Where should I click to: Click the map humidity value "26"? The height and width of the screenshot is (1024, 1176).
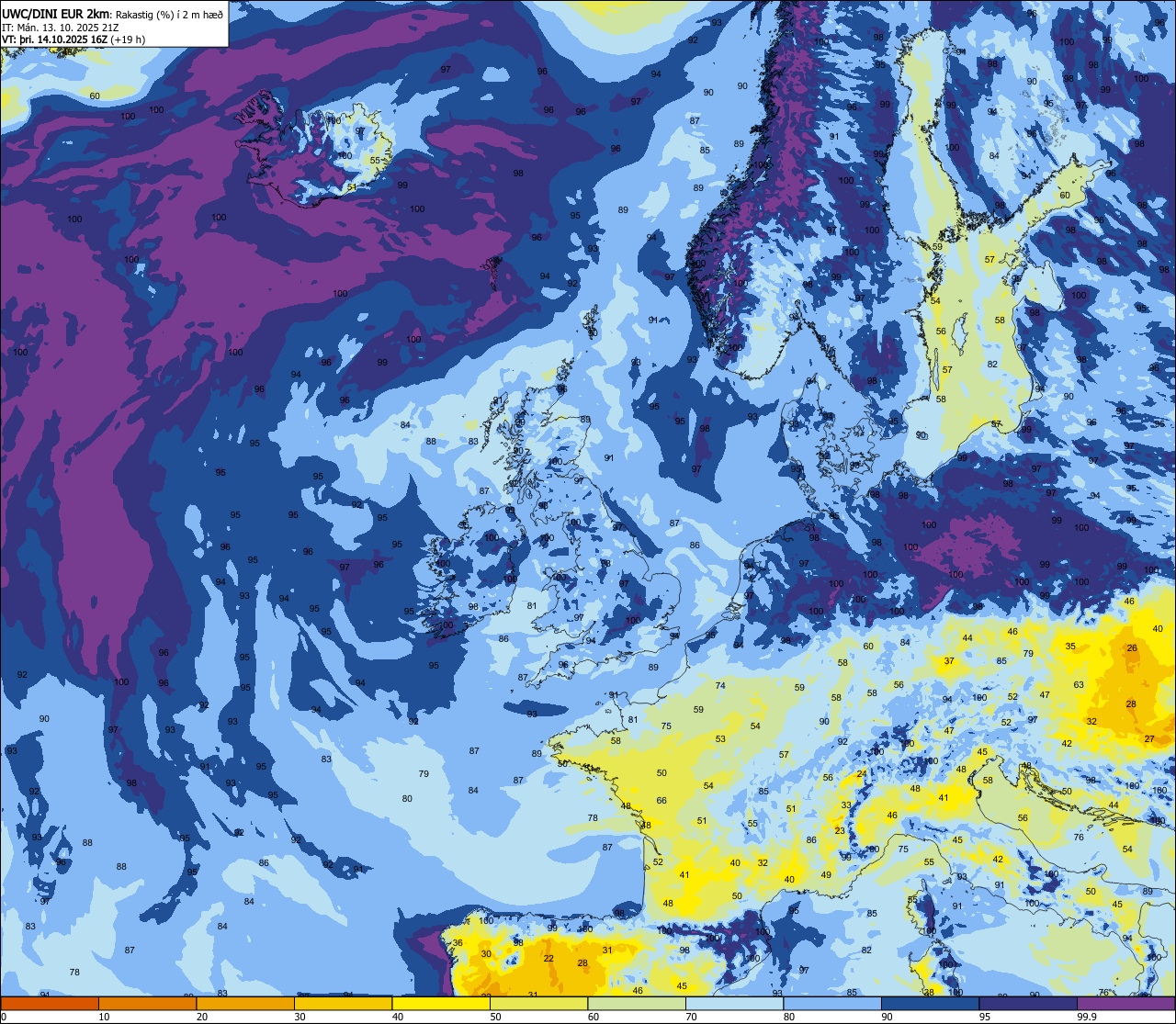(1132, 647)
